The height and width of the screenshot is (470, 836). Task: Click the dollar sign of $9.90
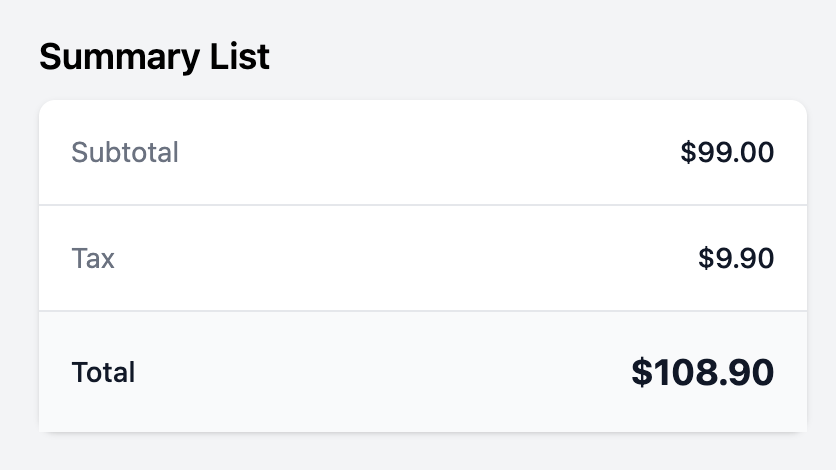pyautogui.click(x=705, y=258)
